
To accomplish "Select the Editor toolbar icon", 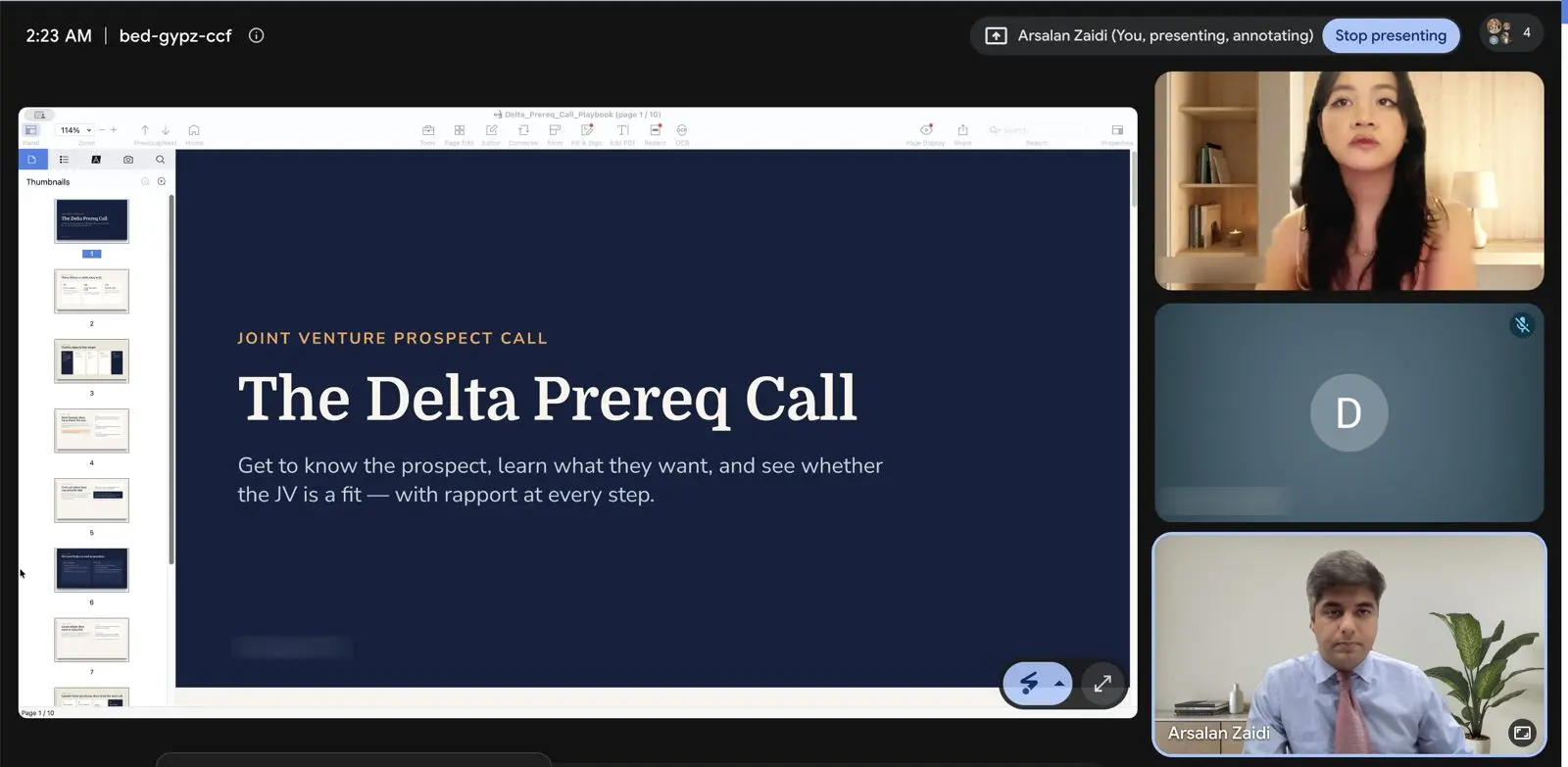I will click(492, 130).
